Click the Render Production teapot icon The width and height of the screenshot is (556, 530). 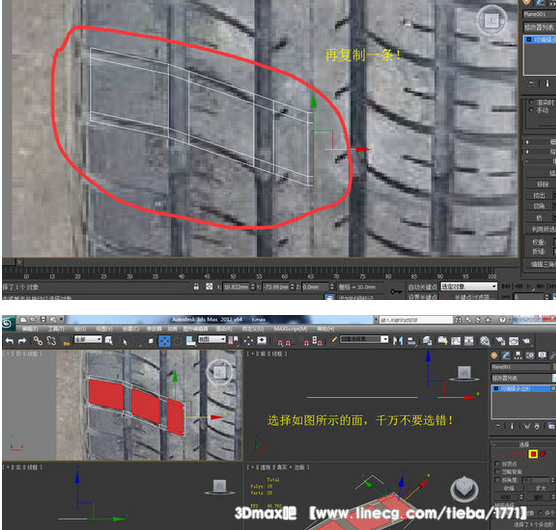(x=526, y=341)
